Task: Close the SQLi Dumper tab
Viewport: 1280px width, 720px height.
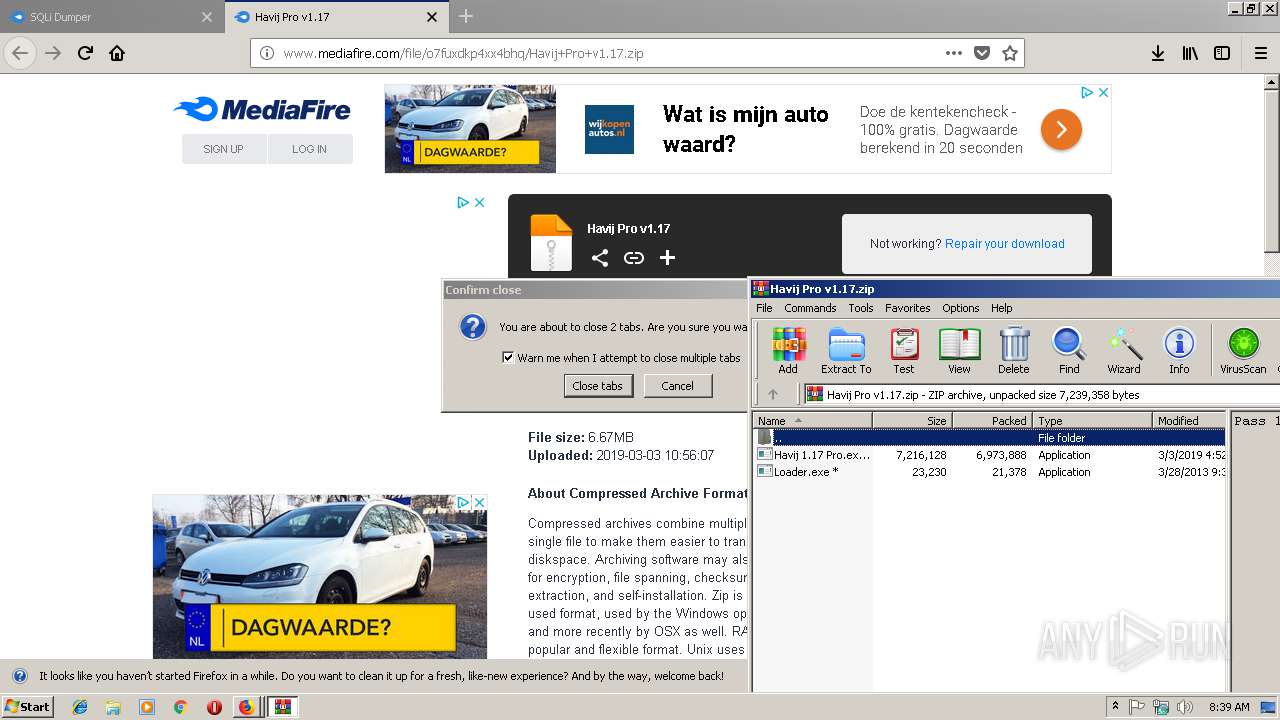Action: [x=207, y=17]
